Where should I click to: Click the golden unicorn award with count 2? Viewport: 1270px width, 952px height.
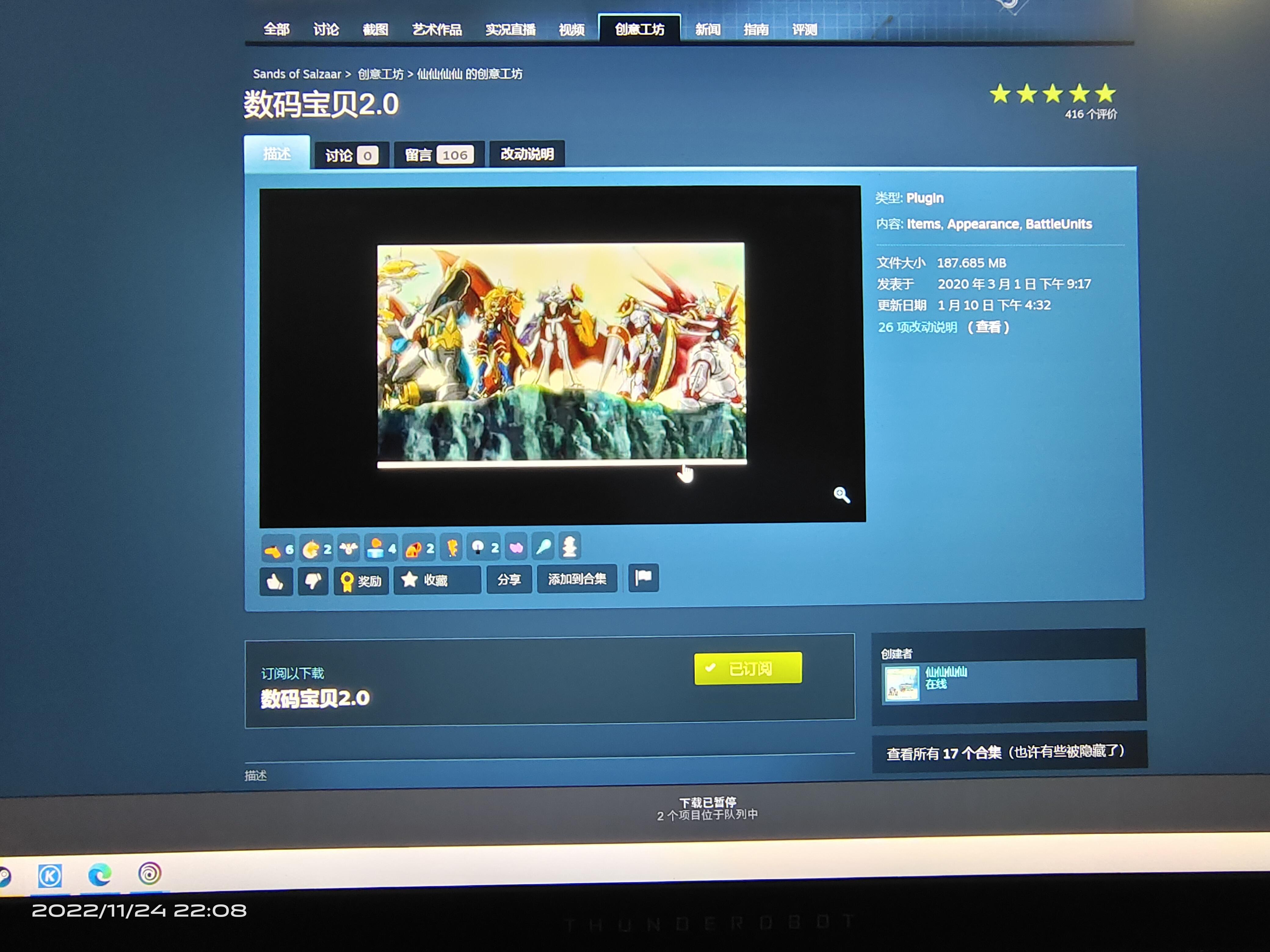tap(316, 549)
